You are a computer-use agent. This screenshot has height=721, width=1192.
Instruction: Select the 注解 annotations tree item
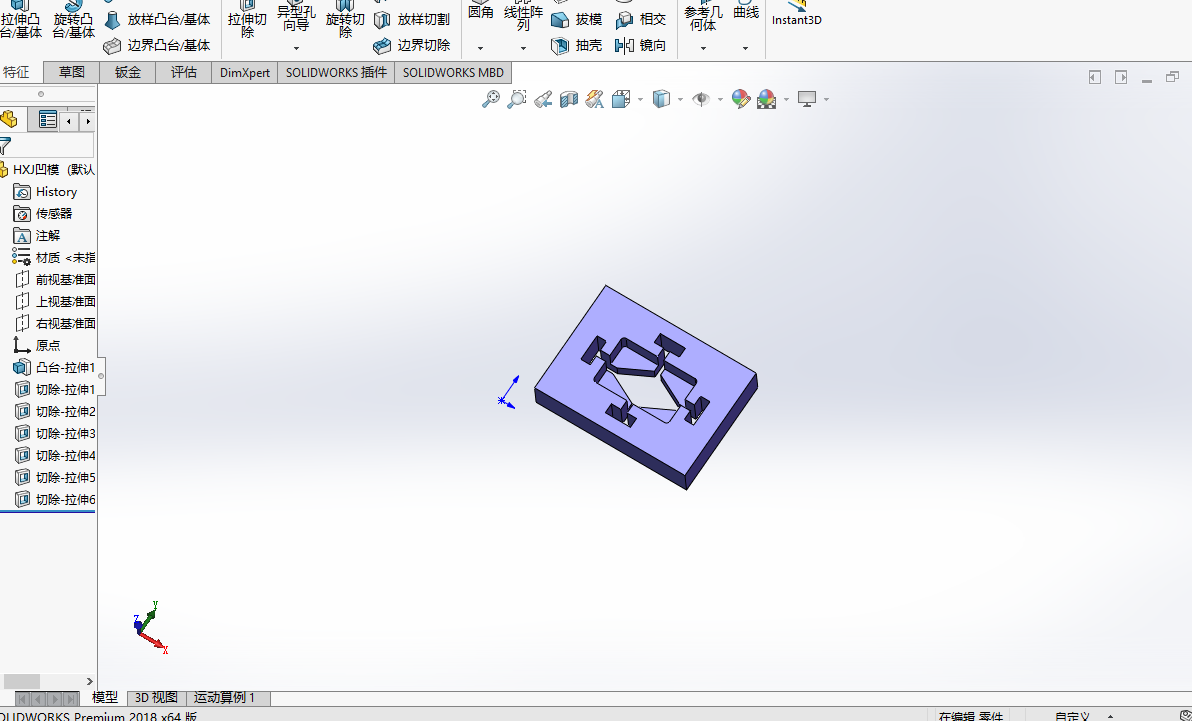click(37, 236)
